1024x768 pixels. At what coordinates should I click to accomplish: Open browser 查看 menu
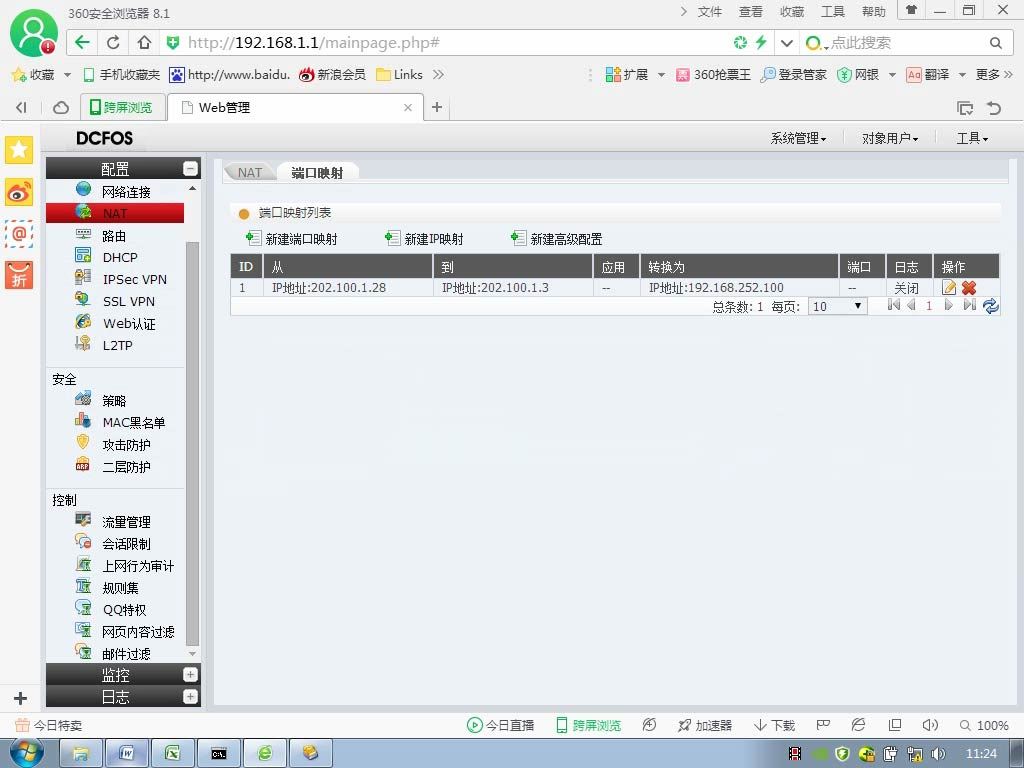[x=751, y=12]
